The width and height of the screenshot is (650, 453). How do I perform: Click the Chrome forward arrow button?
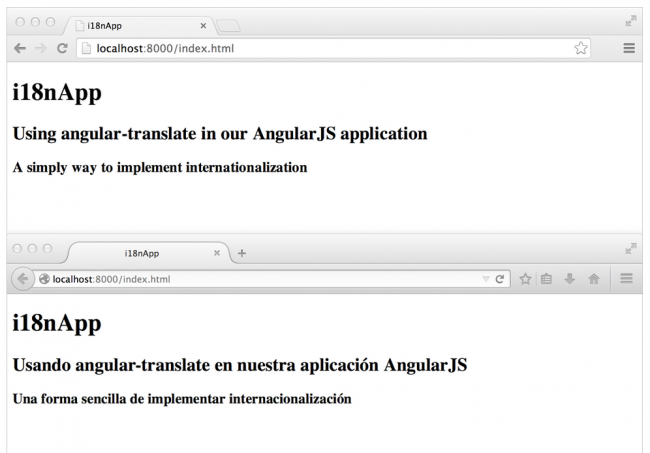pos(40,47)
